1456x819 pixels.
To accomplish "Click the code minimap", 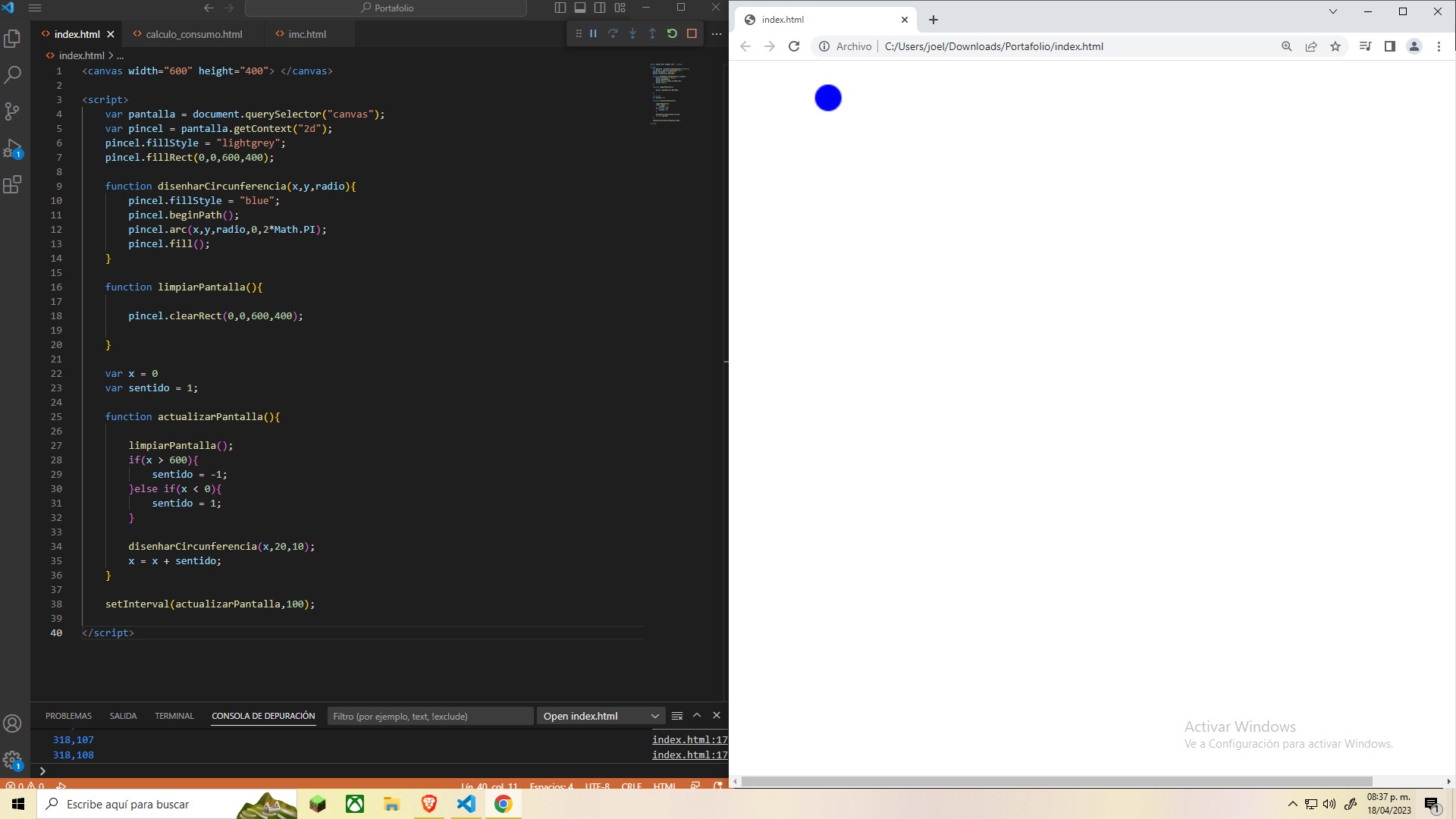I will pos(670,94).
